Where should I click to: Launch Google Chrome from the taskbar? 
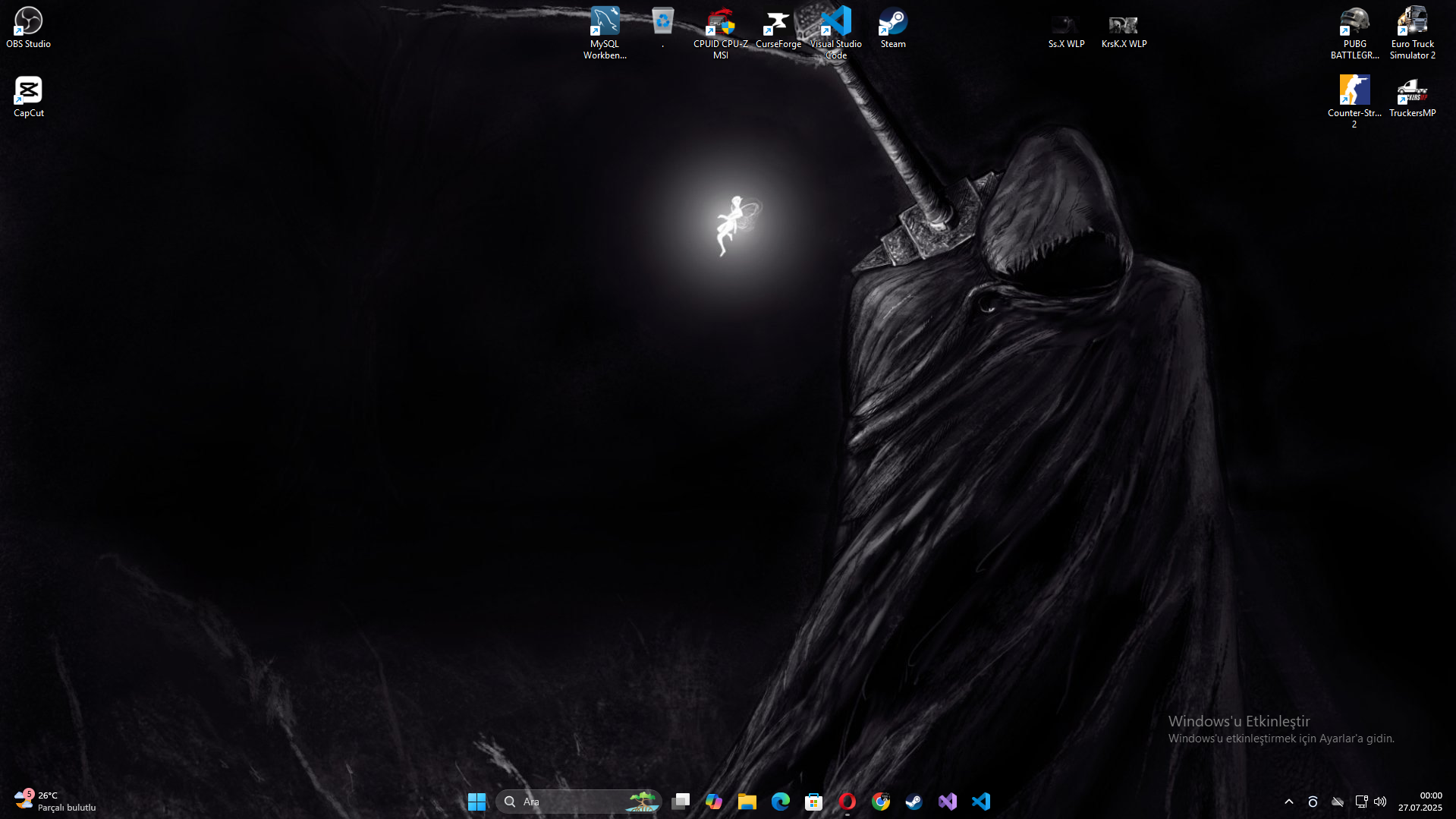(881, 802)
